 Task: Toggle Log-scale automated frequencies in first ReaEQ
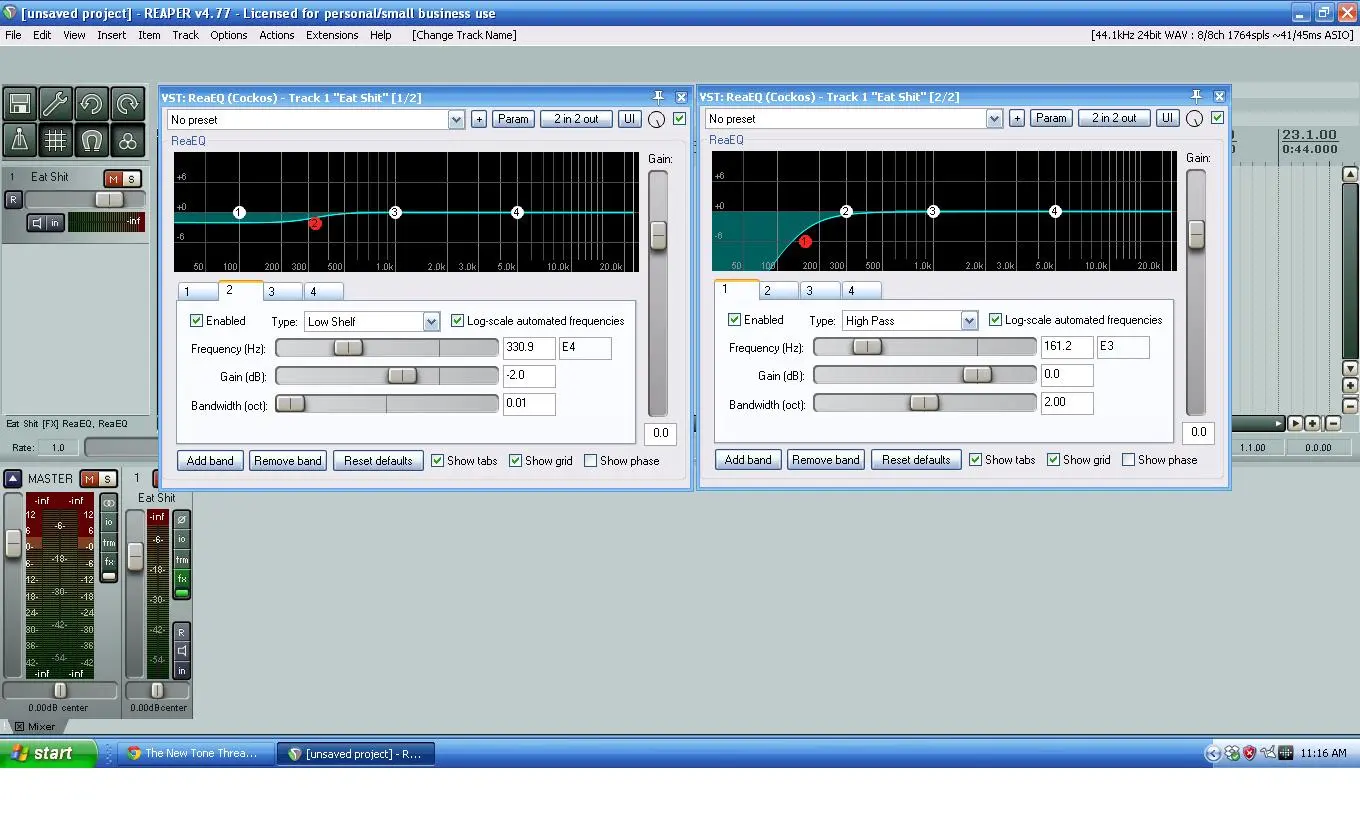[x=458, y=321]
